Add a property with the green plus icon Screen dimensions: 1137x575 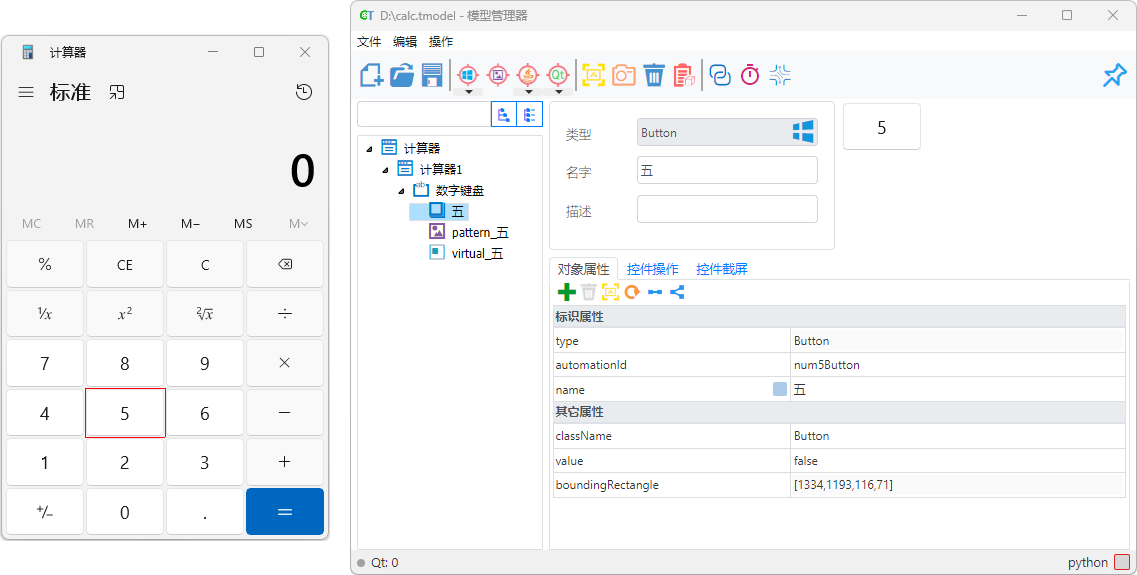coord(566,292)
